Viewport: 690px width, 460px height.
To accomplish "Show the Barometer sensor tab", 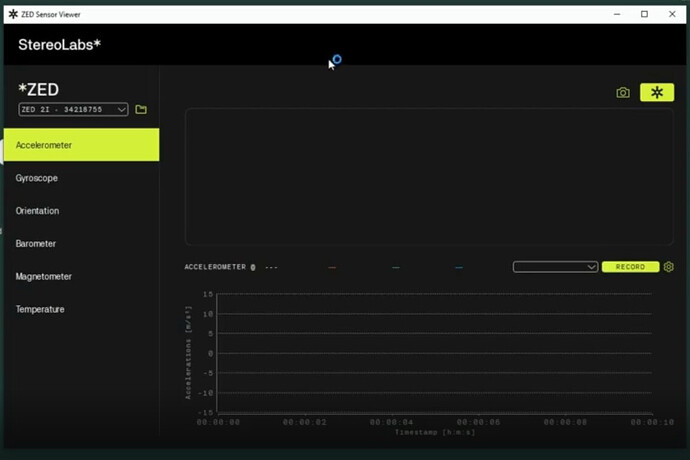I will (36, 244).
